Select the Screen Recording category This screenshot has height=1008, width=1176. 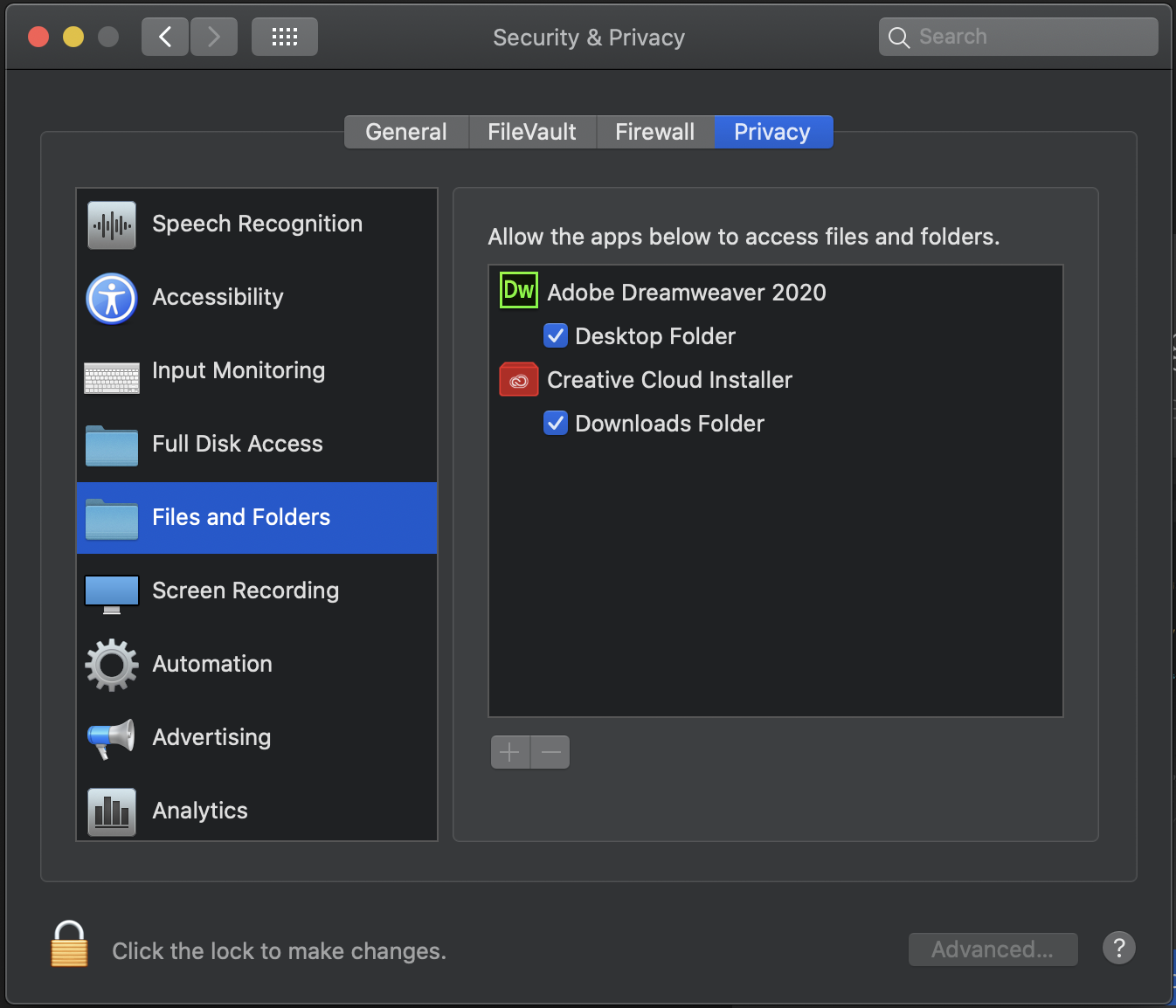pos(245,590)
